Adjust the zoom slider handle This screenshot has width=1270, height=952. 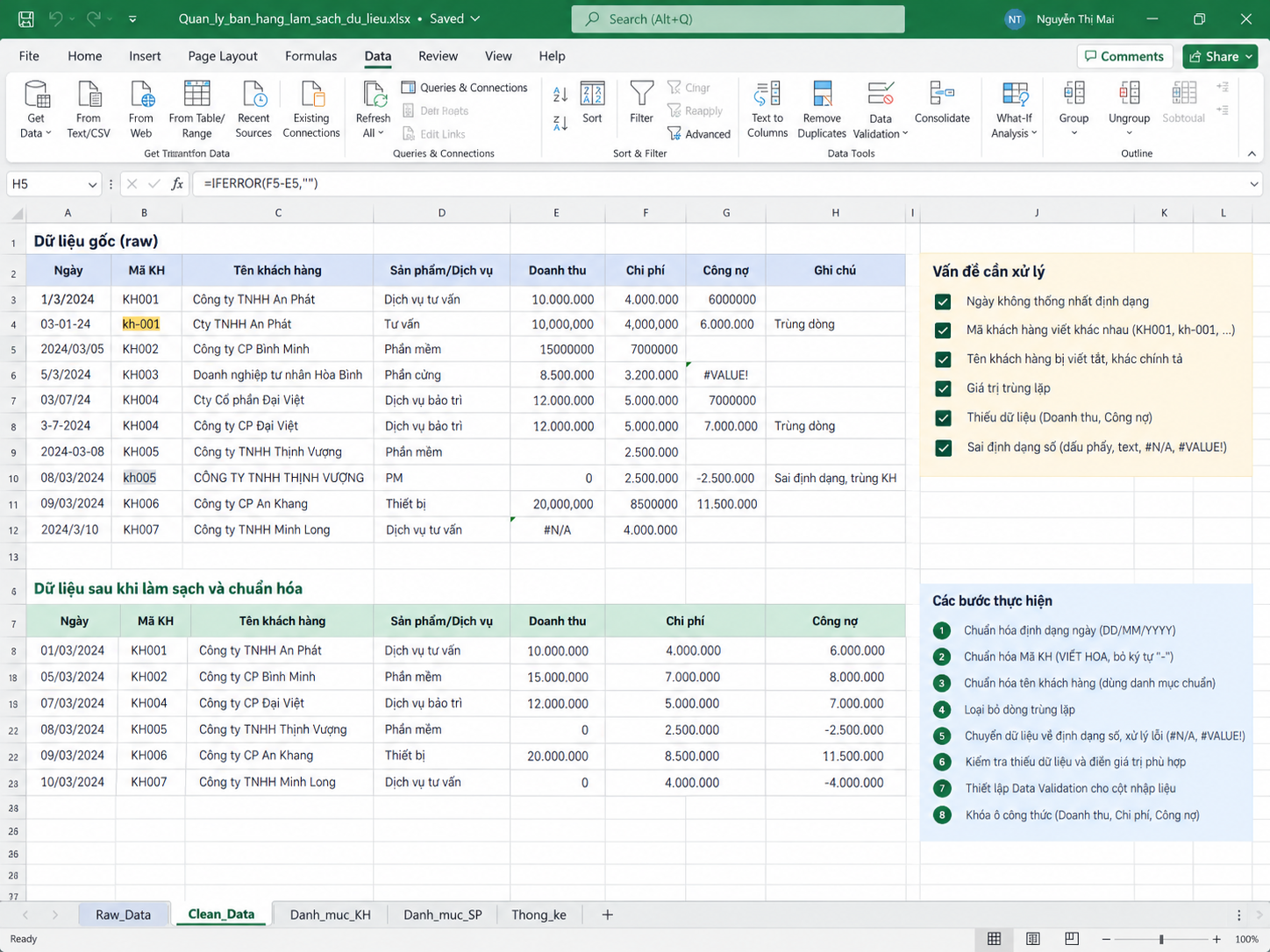pos(1161,939)
